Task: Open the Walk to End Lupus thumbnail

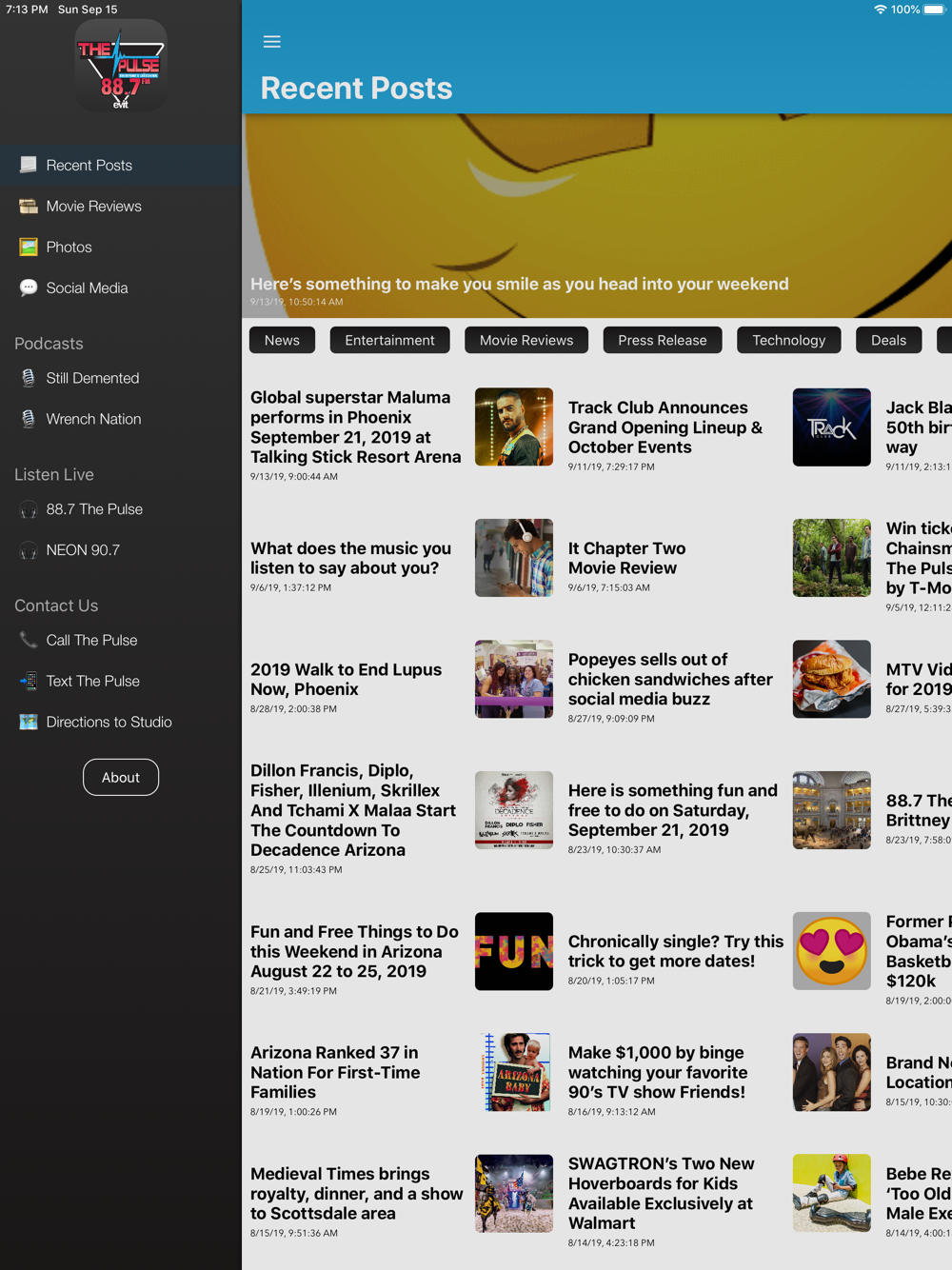Action: [514, 679]
